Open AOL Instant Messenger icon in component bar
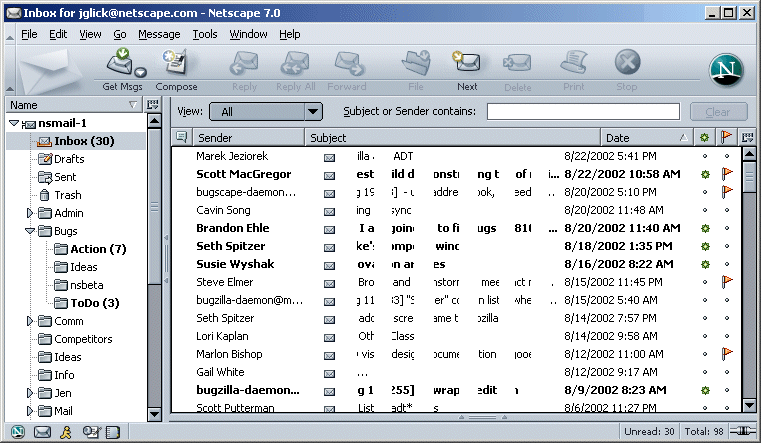 [66, 432]
